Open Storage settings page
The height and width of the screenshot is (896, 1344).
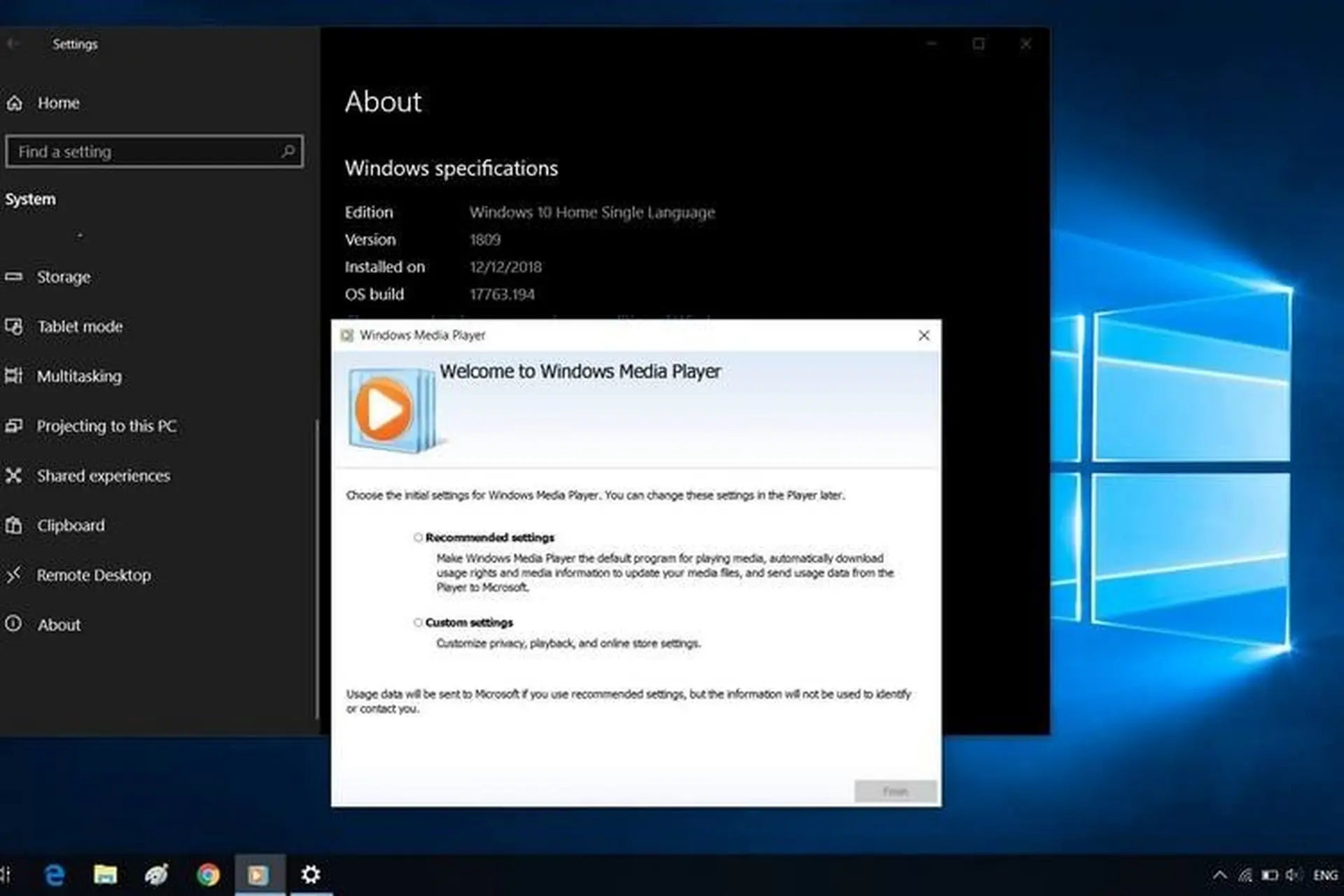pos(63,277)
